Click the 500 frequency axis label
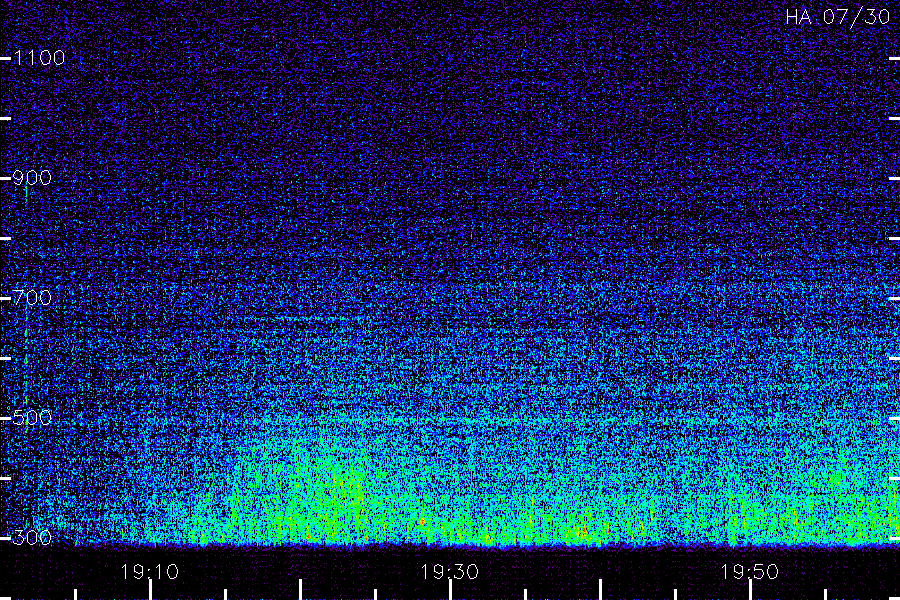 click(x=32, y=418)
